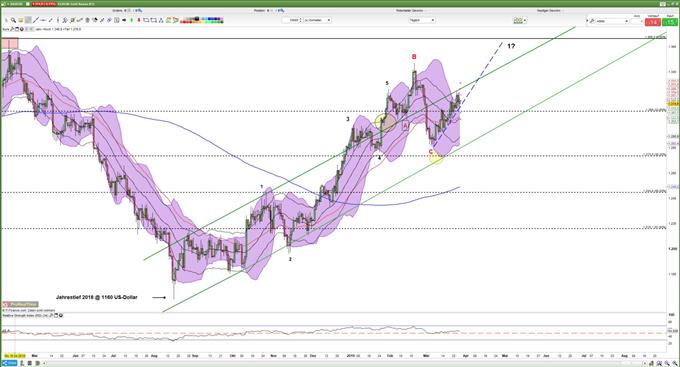Open the timeframe dropdown
680x367 pixels.
coord(422,20)
